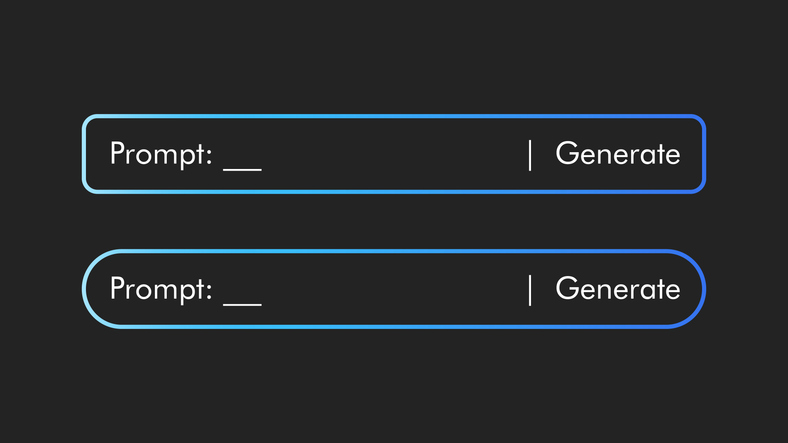Click the vertical divider in the rectangular prompt bar

[530, 155]
